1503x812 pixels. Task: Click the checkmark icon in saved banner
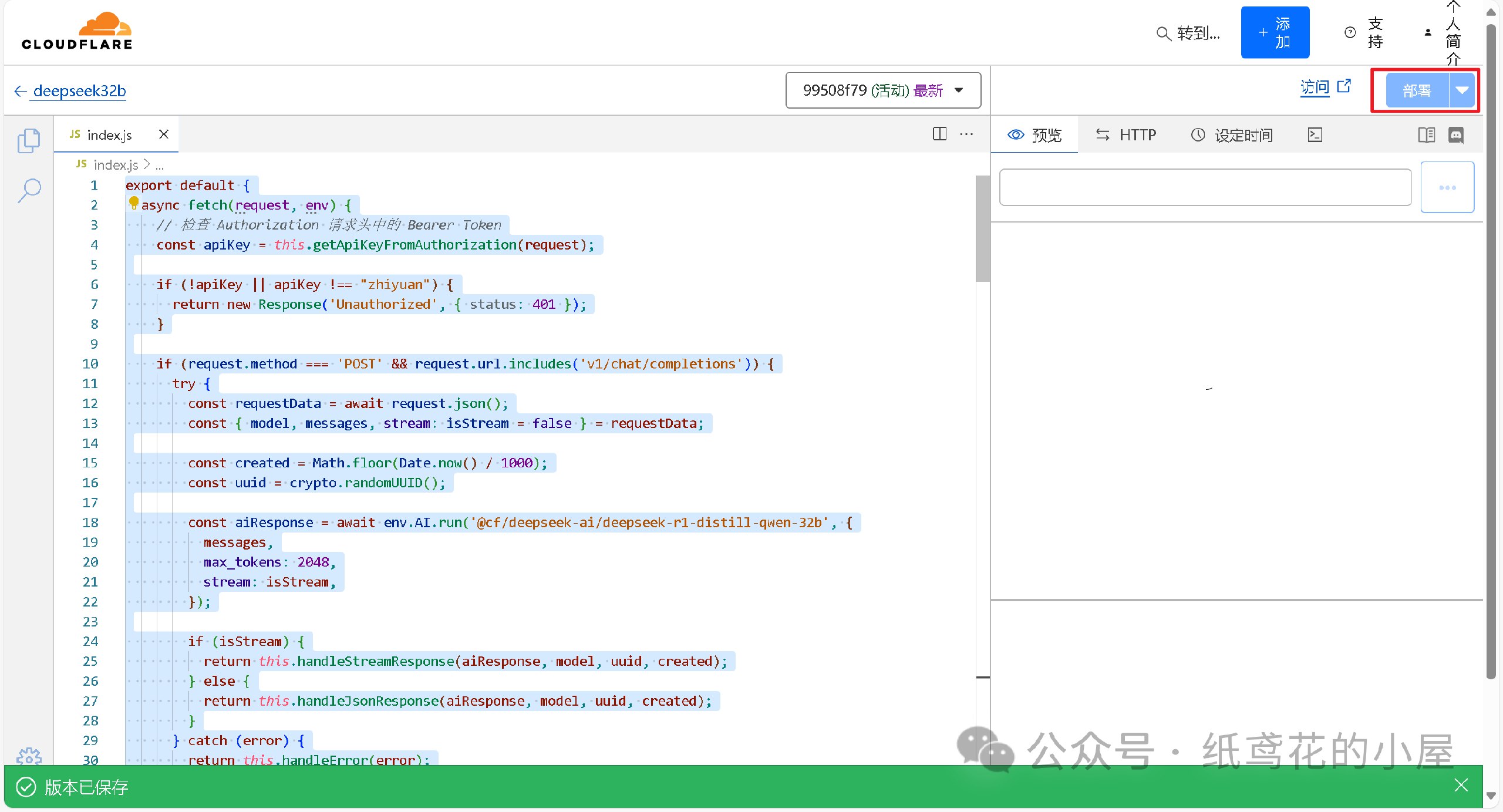tap(26, 787)
